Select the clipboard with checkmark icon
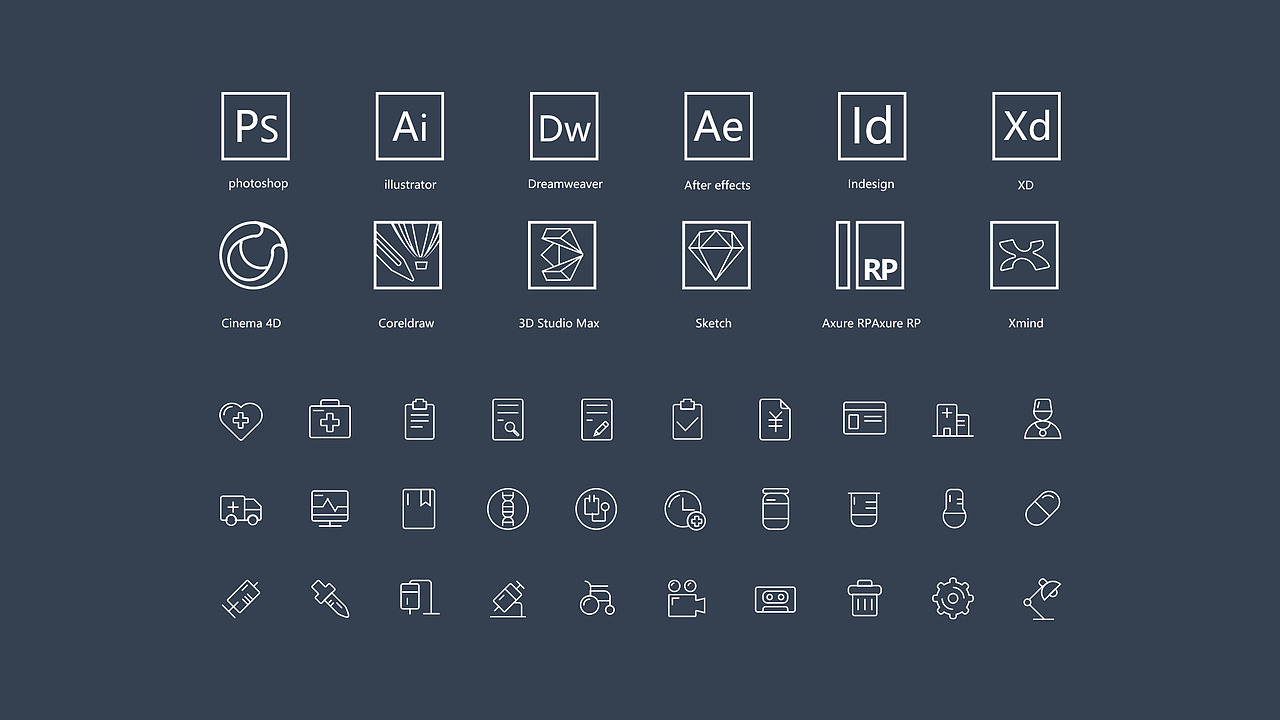The image size is (1280, 720). [x=687, y=420]
